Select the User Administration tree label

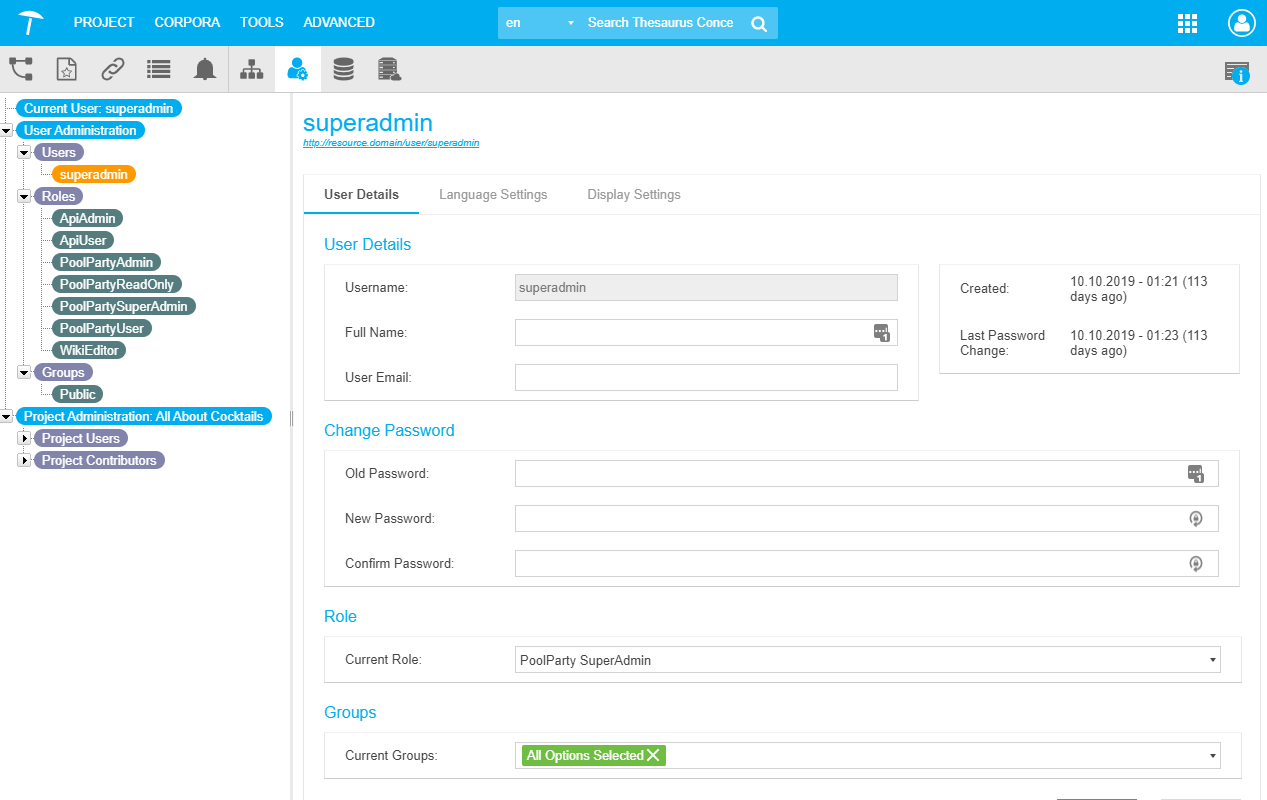coord(80,130)
